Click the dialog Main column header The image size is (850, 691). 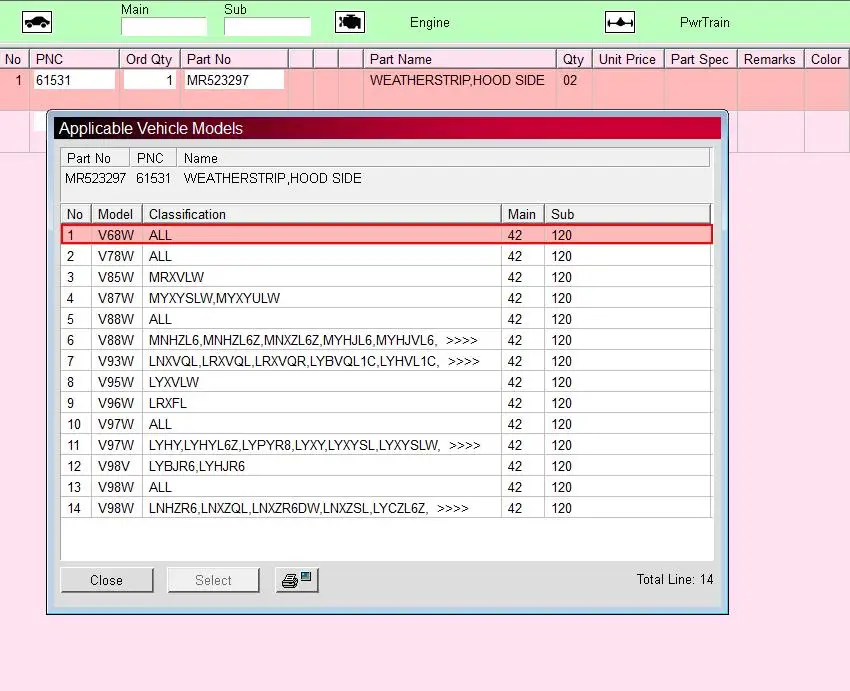point(523,214)
